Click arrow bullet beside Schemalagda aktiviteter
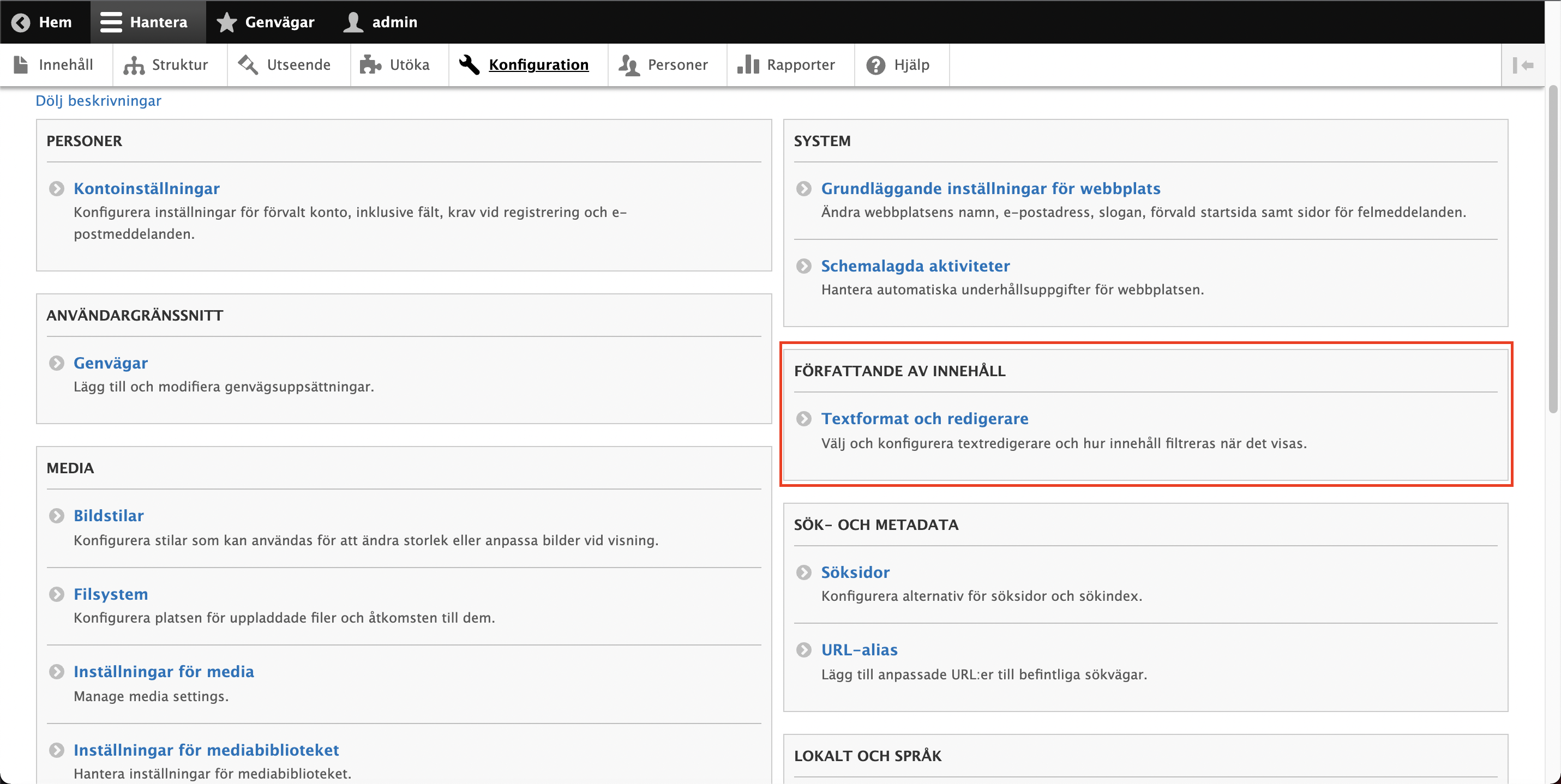Screen dimensions: 1561x784 click(804, 267)
